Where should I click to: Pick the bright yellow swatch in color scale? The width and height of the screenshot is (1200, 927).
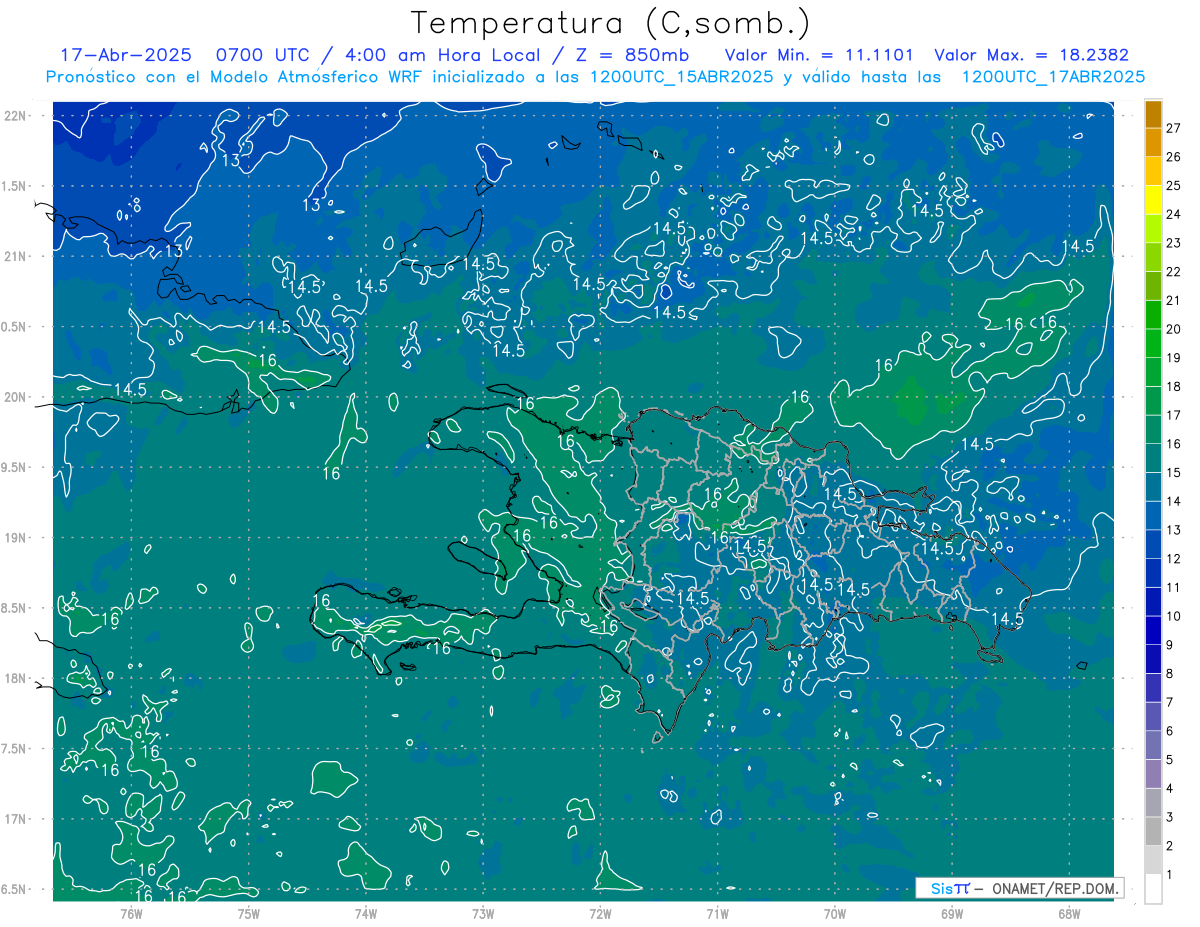1153,199
